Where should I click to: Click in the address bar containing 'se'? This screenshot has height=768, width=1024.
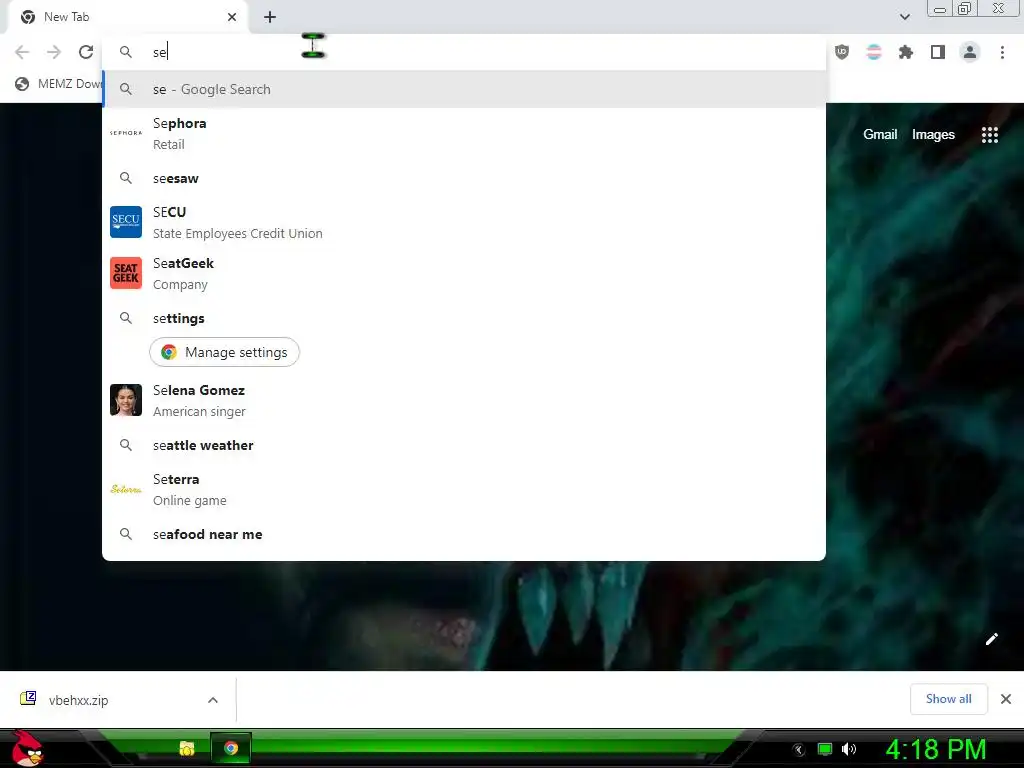click(x=464, y=52)
